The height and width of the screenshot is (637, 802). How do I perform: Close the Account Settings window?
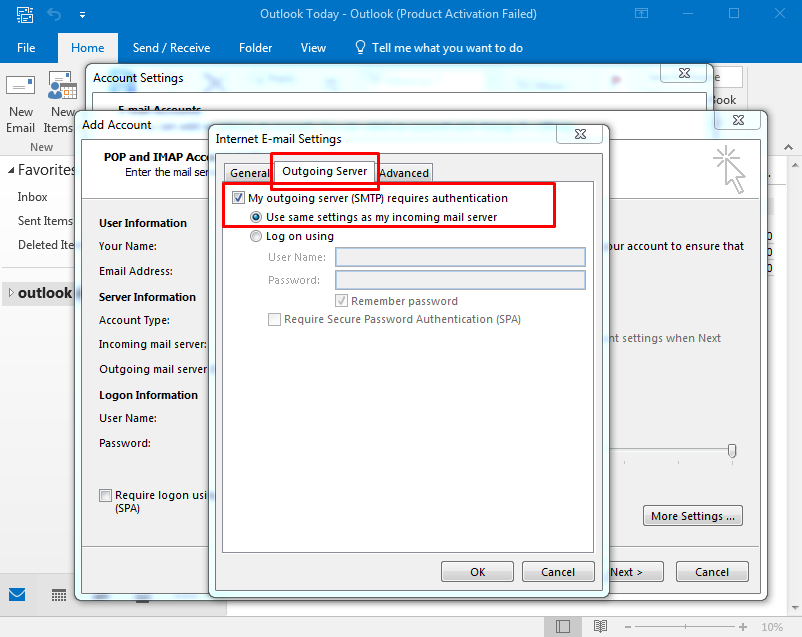[684, 73]
